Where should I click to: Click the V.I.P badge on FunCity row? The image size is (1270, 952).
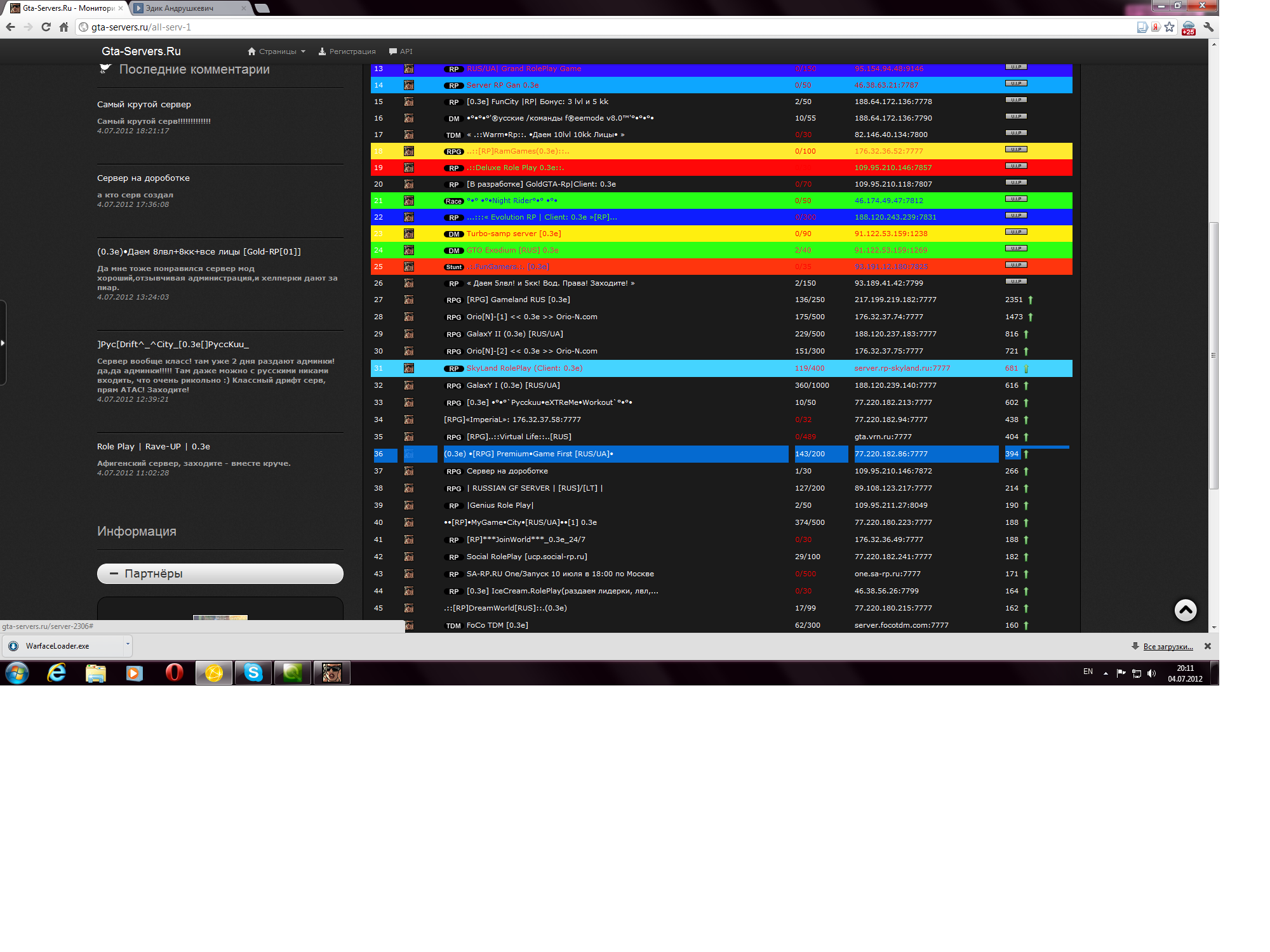click(x=1016, y=100)
